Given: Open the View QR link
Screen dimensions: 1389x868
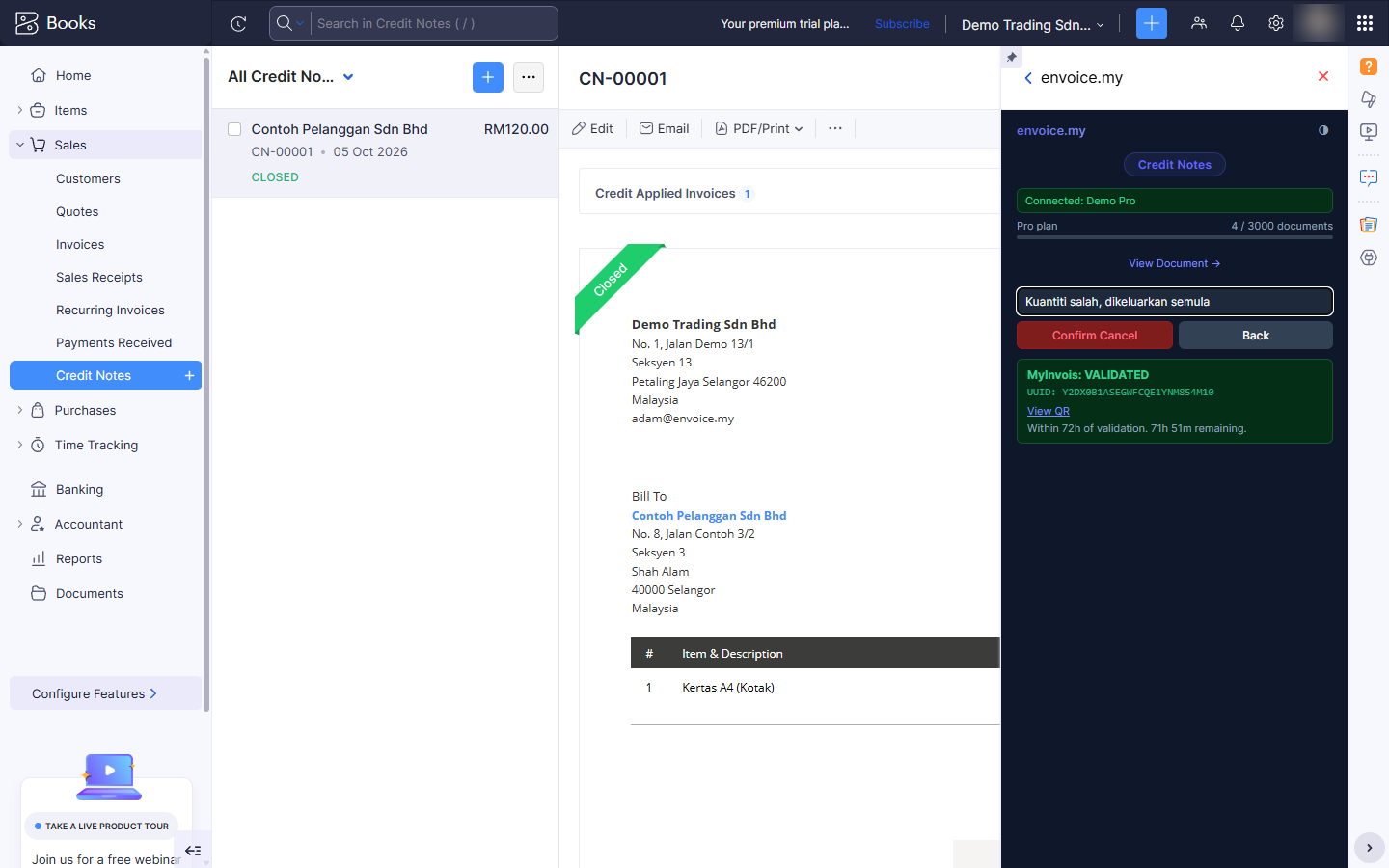Looking at the screenshot, I should tap(1049, 411).
